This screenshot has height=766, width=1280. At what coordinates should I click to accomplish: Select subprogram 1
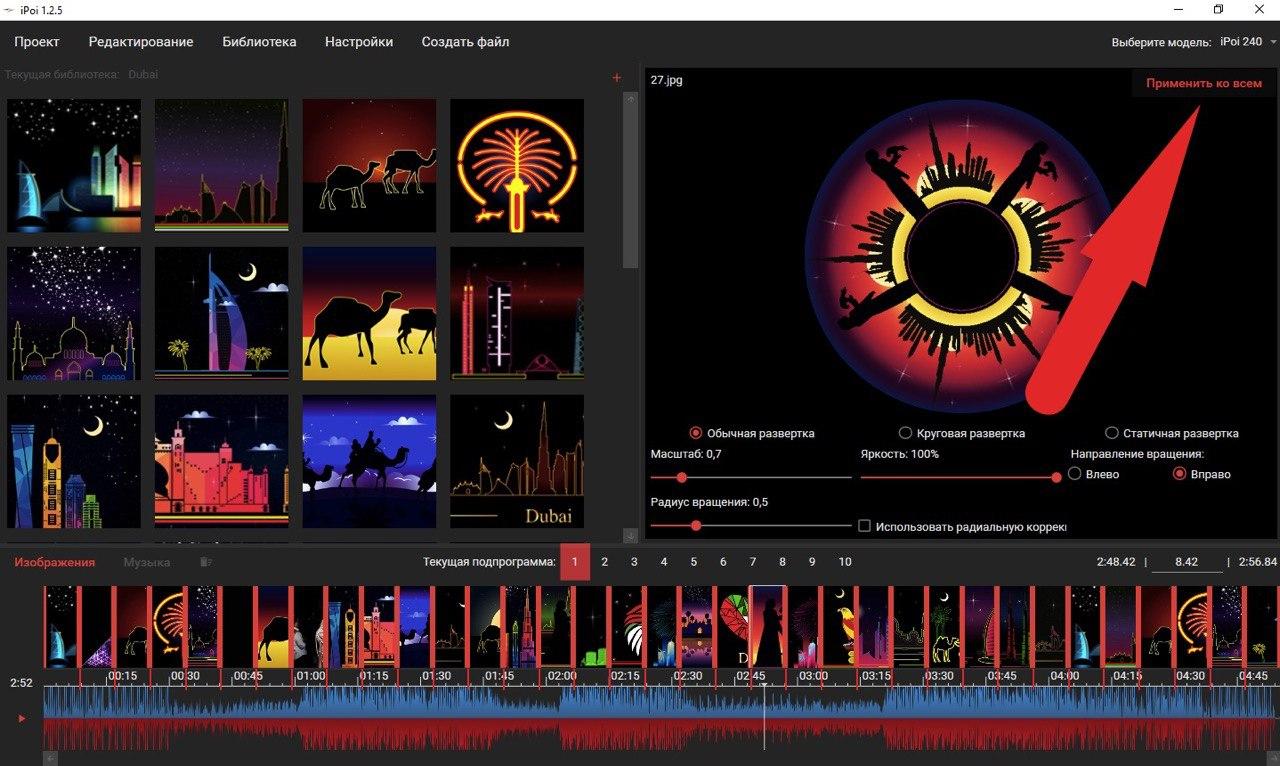[575, 562]
